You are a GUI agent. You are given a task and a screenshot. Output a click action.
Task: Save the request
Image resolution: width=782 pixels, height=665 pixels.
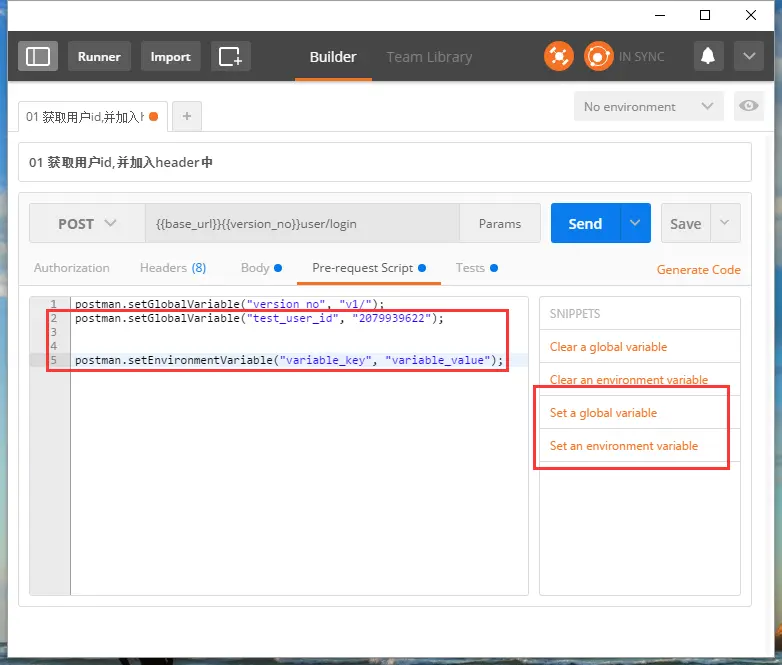click(685, 223)
